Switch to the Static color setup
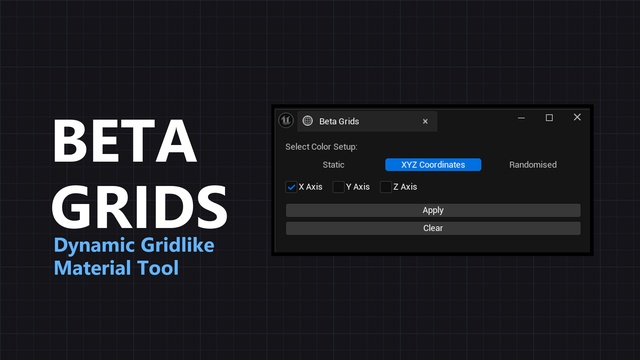The image size is (640, 360). [333, 165]
